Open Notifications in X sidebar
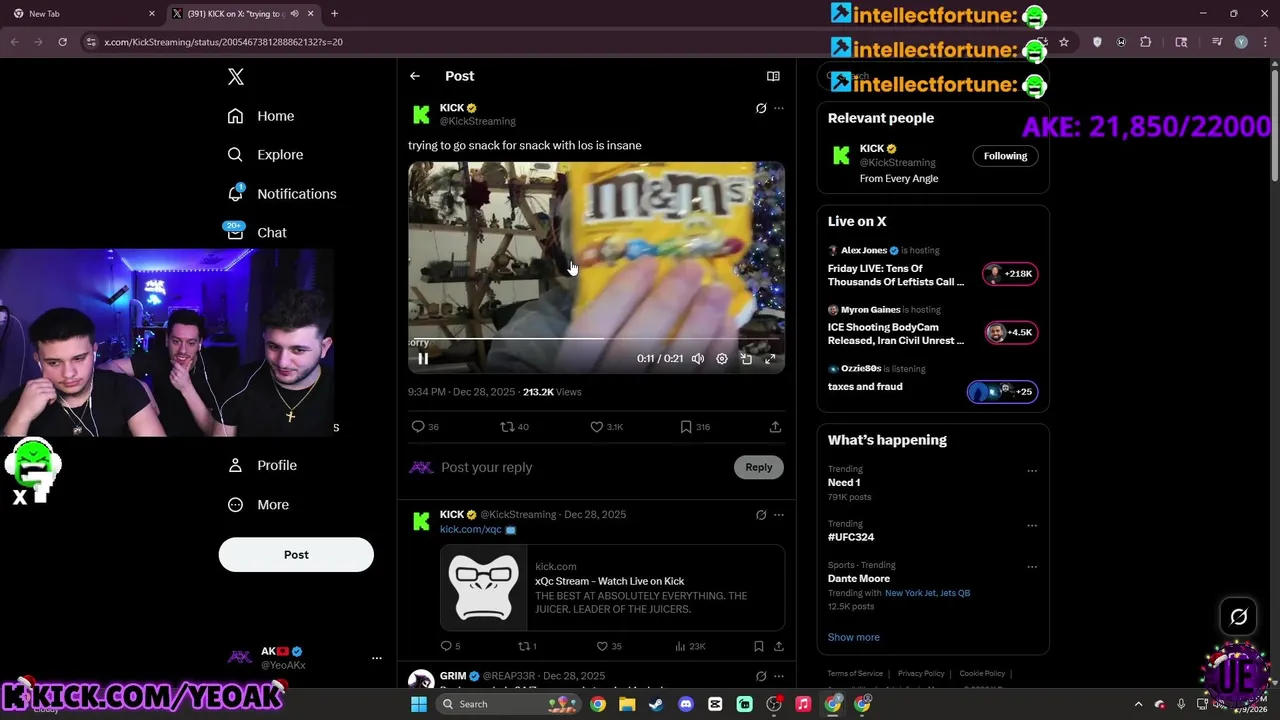 click(282, 194)
